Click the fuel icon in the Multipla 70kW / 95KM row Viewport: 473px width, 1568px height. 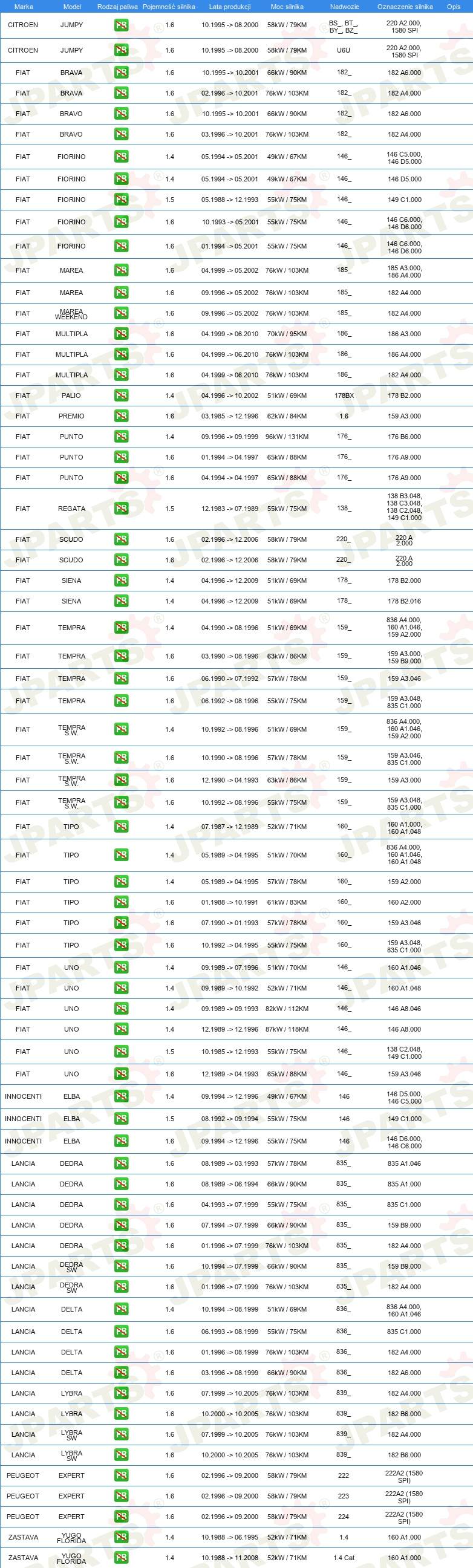coord(121,334)
